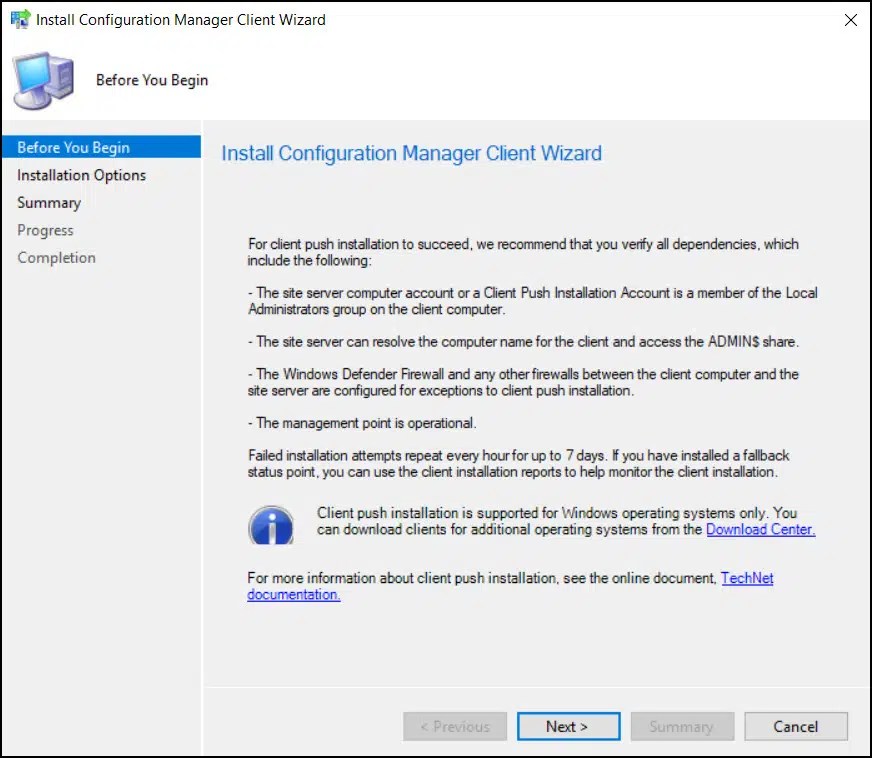872x758 pixels.
Task: Select "Before You Begin" in the left sidebar
Action: coord(73,147)
